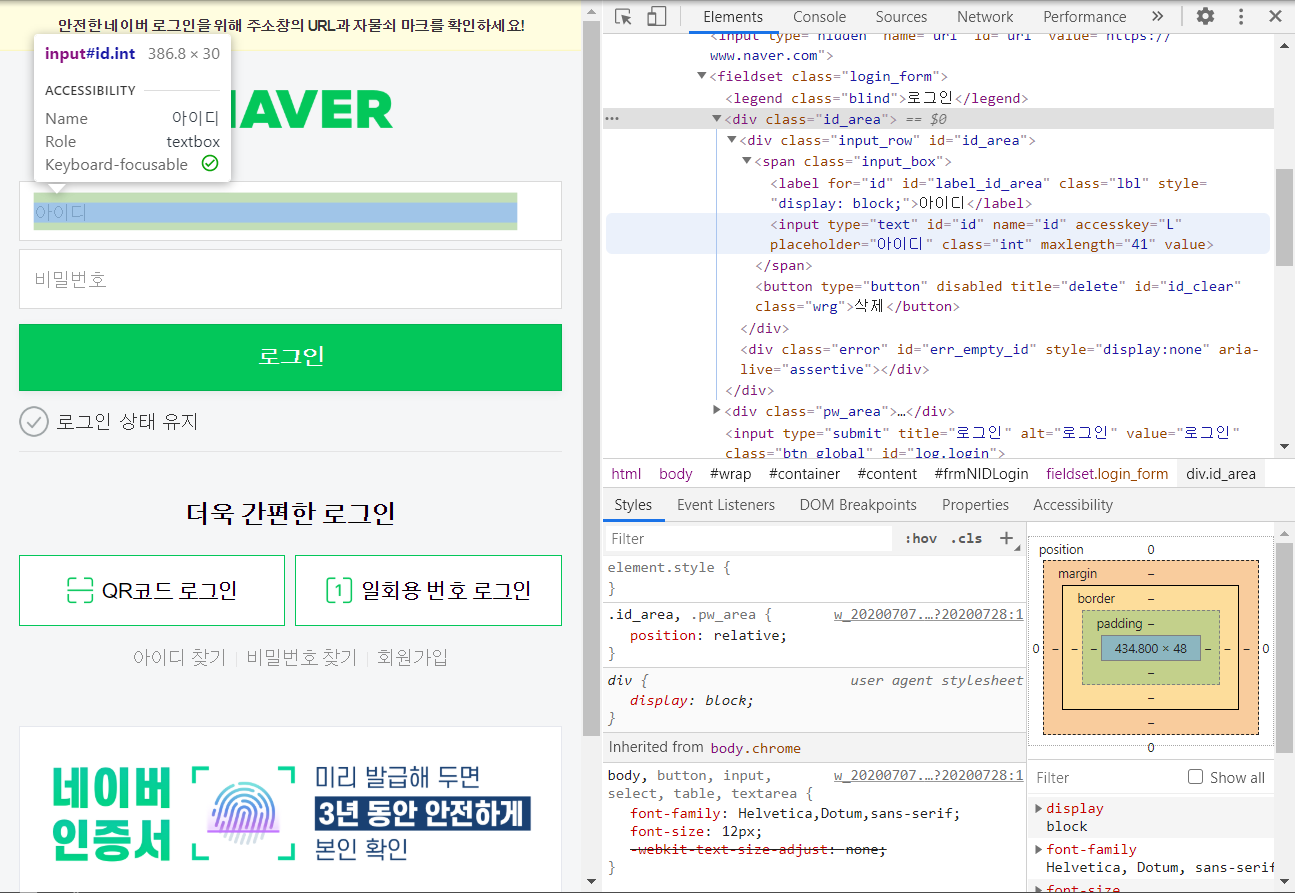Expand the computed font-family property
The image size is (1295, 893).
(1040, 849)
